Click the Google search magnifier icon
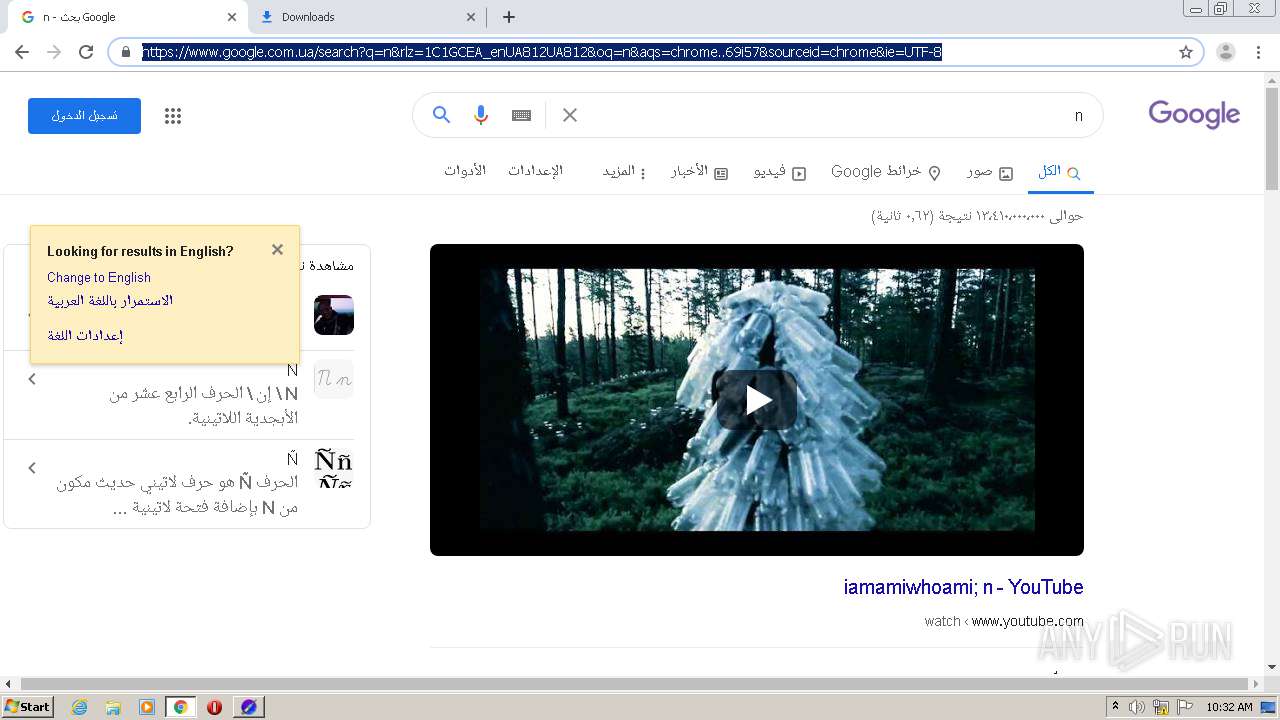1280x720 pixels. (441, 115)
